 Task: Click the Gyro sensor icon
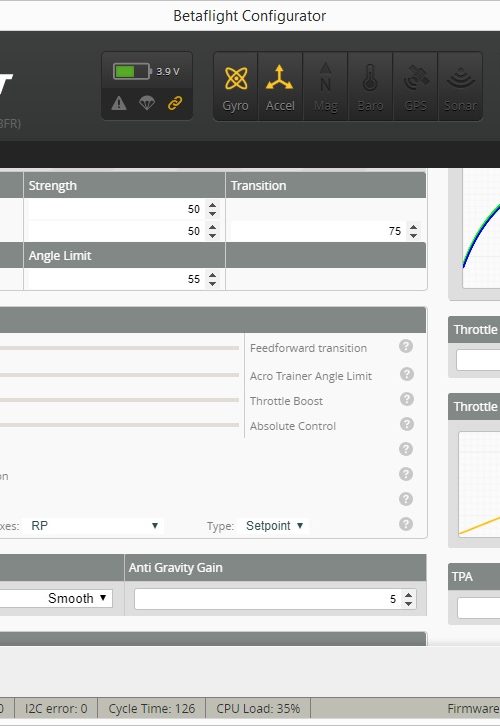pos(236,87)
